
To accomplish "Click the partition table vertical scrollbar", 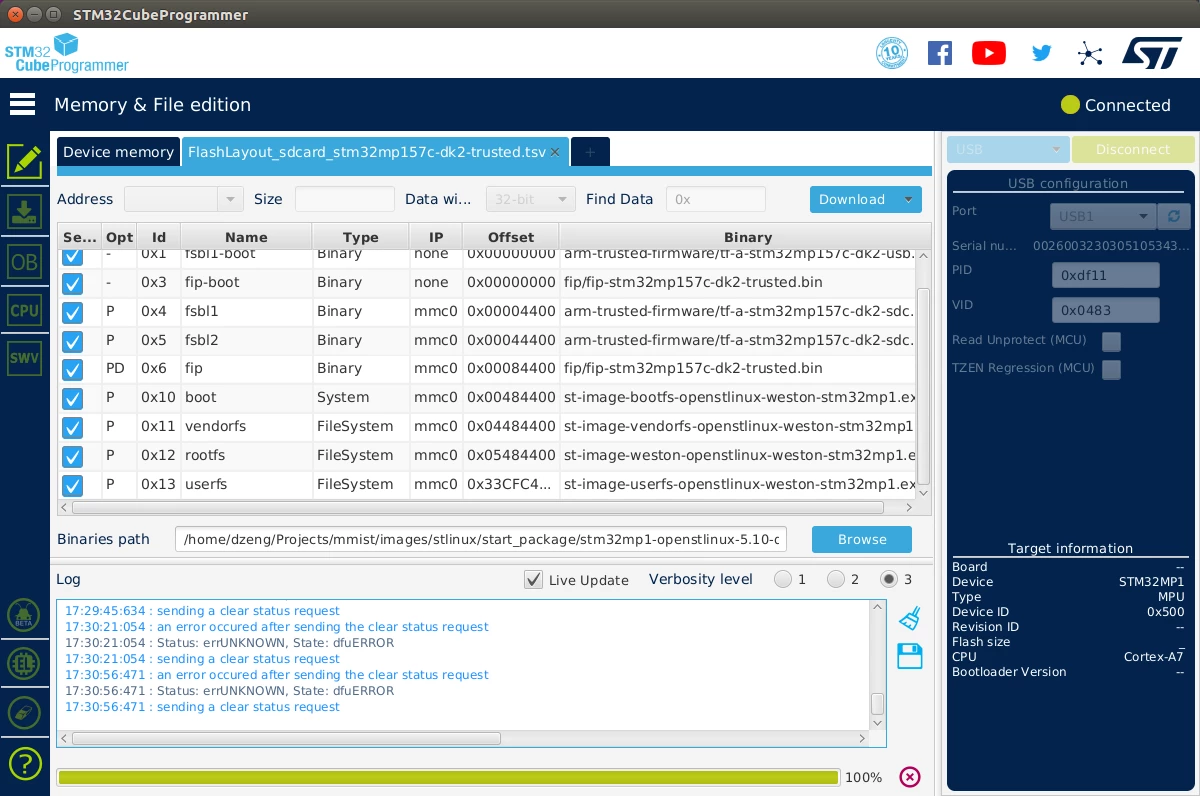I will point(923,385).
